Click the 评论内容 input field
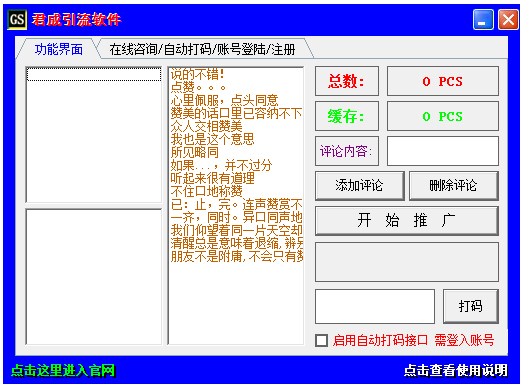Viewport: 524px width, 388px height. coord(443,151)
